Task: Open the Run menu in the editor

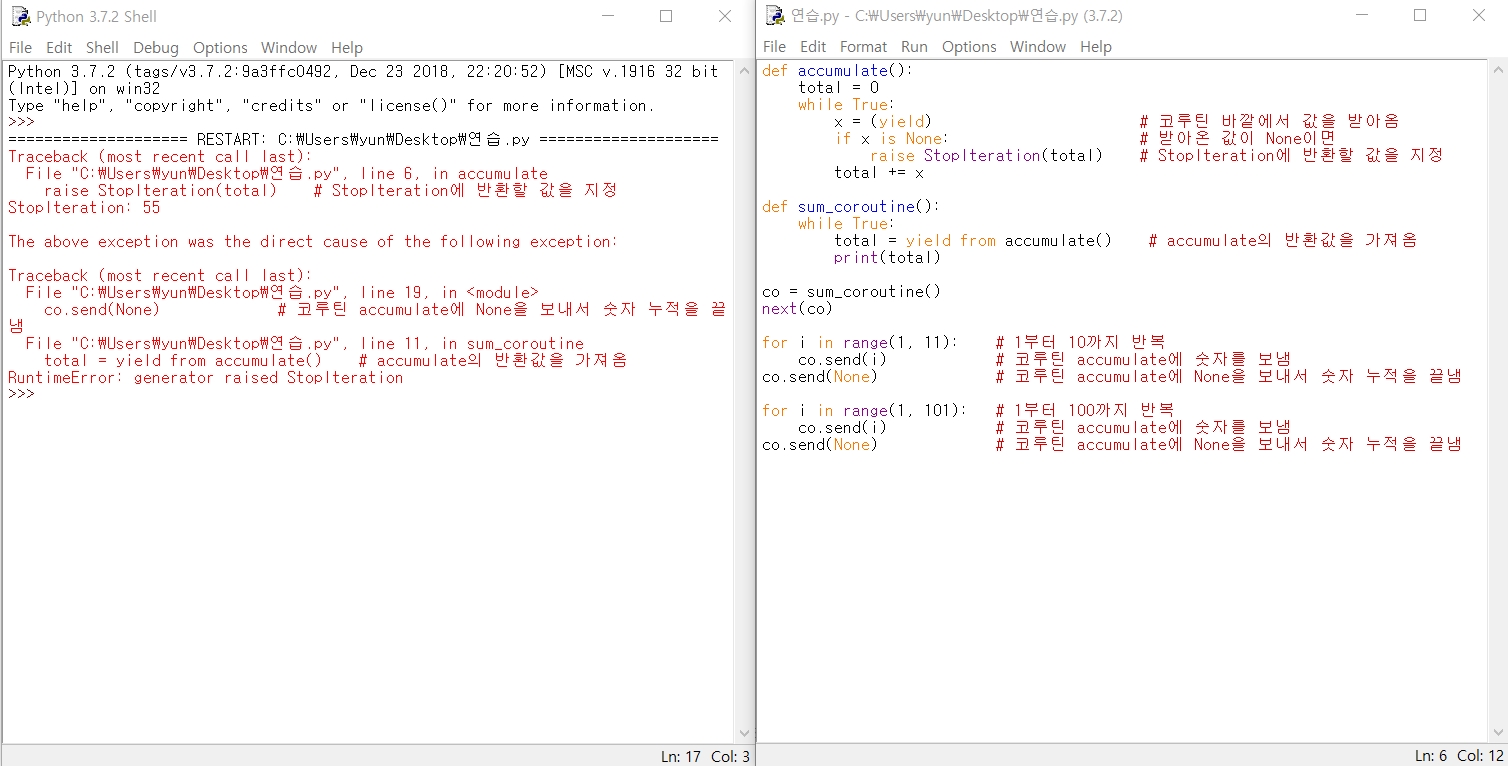Action: click(914, 46)
